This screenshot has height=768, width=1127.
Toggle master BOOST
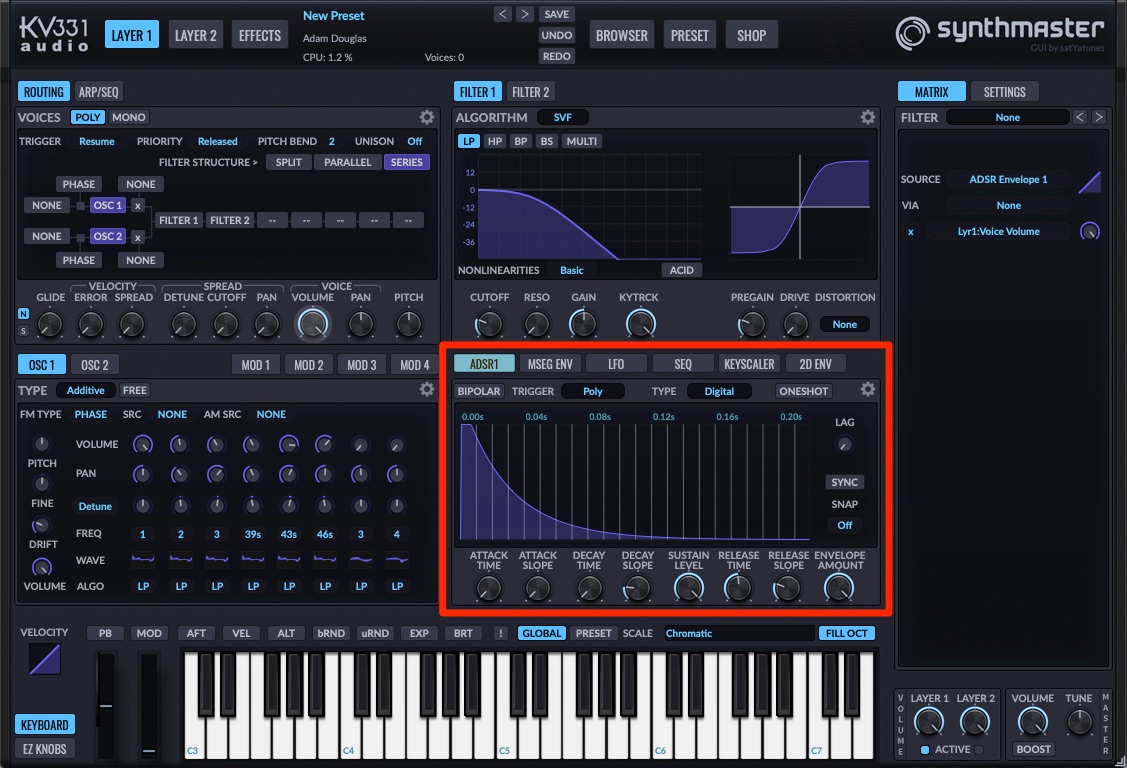[x=1034, y=749]
